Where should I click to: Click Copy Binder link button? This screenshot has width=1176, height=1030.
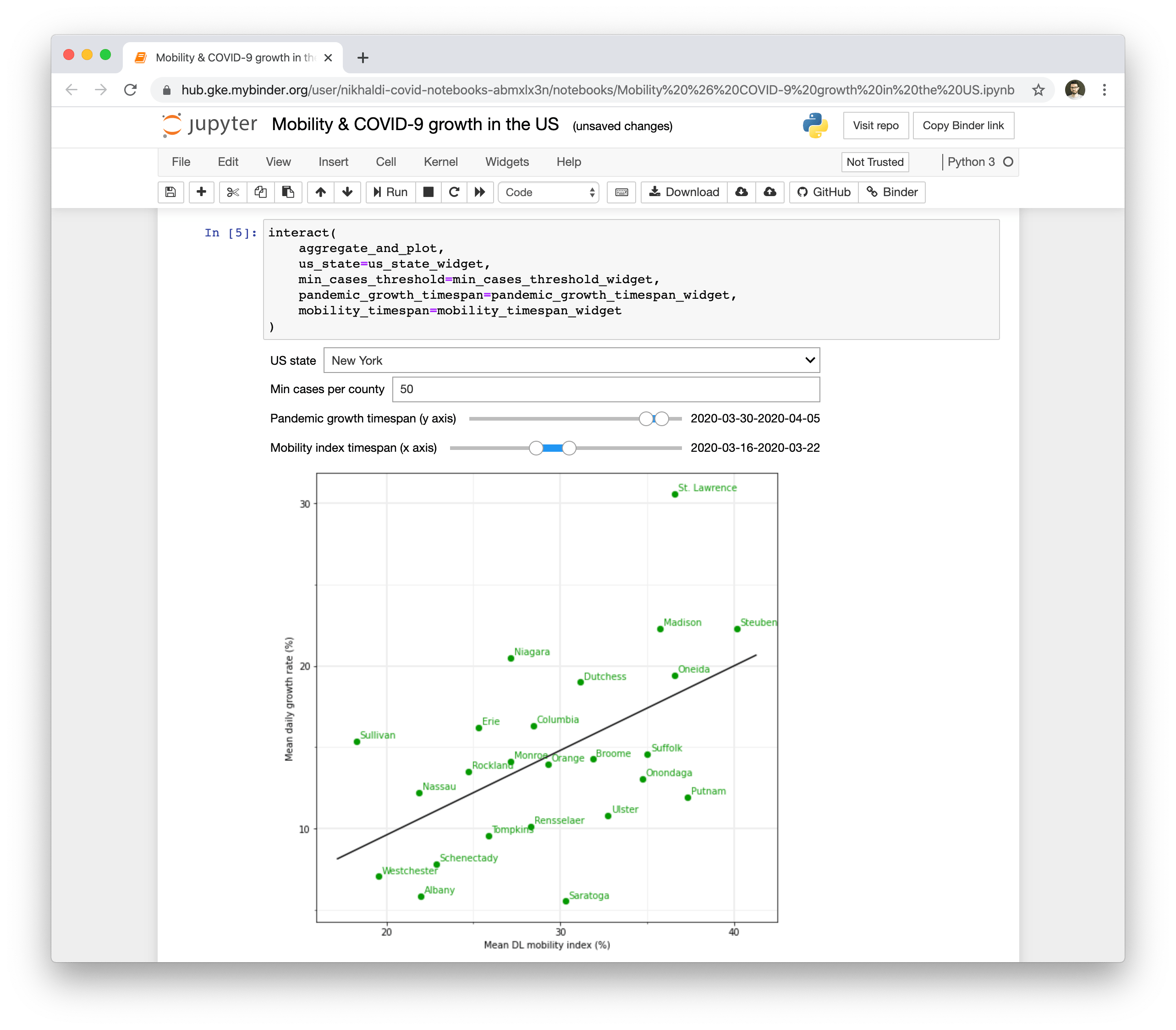(963, 125)
